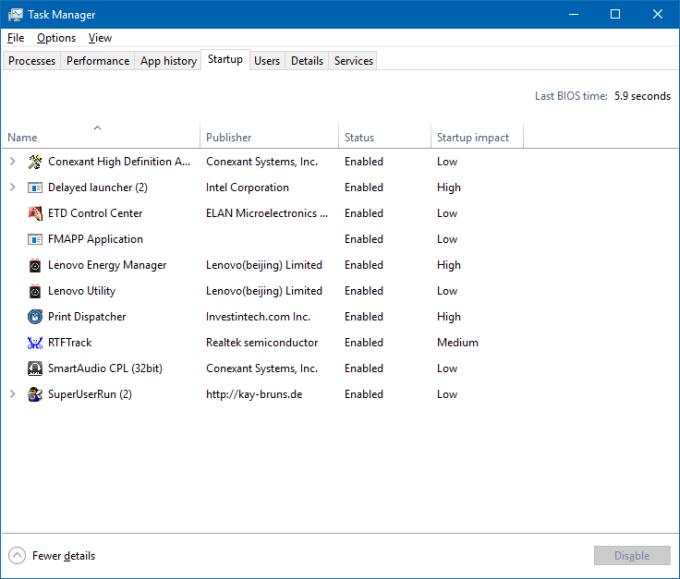The image size is (680, 579).
Task: Click Conexant Systems publisher for SmartAudio CPL
Action: click(x=262, y=369)
